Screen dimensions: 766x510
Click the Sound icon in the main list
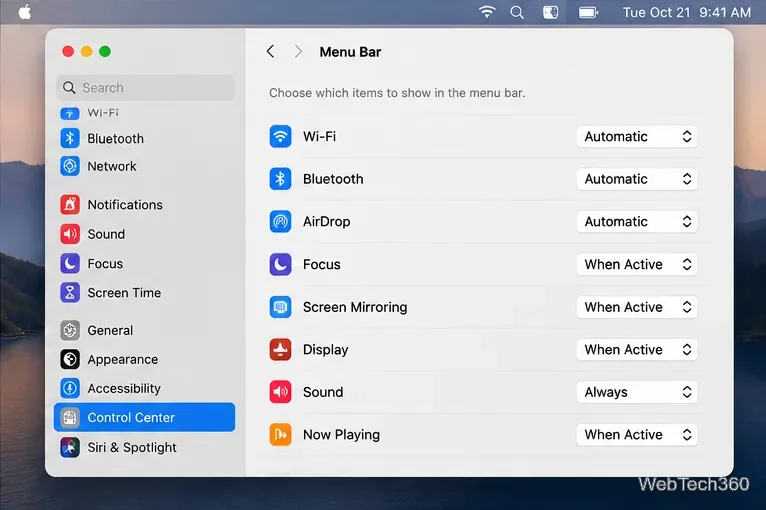coord(280,392)
